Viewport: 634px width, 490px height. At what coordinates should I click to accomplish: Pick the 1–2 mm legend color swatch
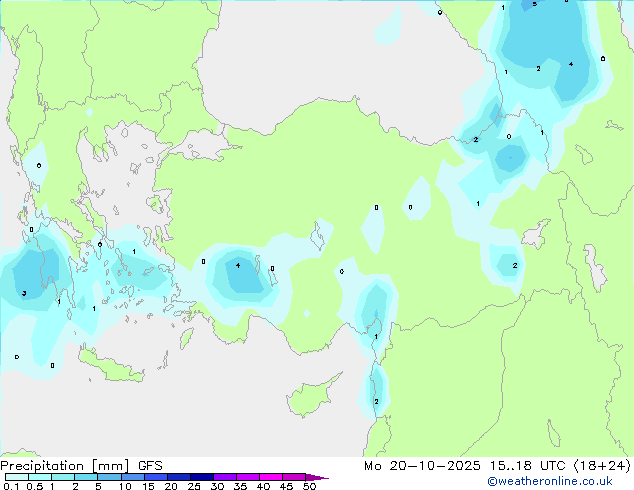[63, 477]
